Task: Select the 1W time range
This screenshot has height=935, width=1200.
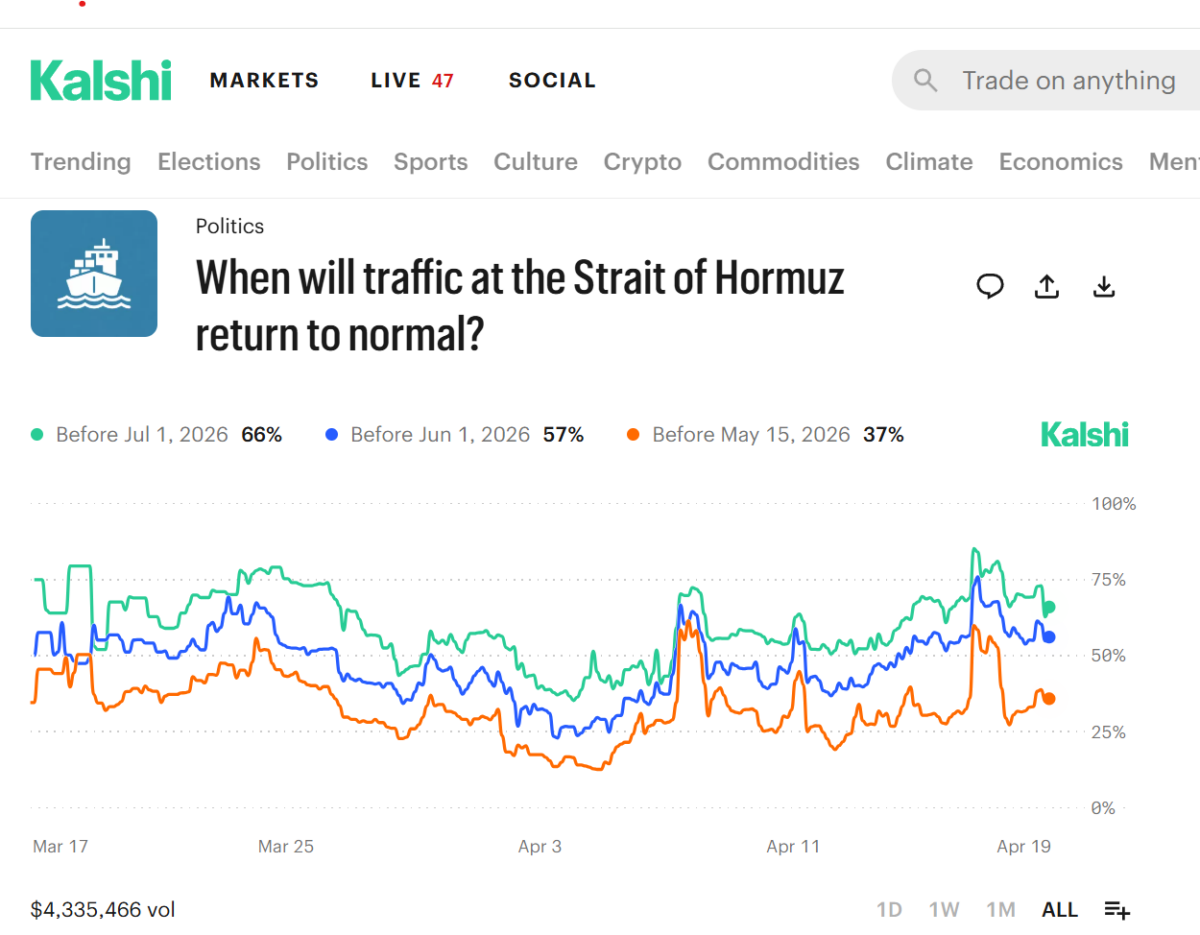Action: point(944,910)
